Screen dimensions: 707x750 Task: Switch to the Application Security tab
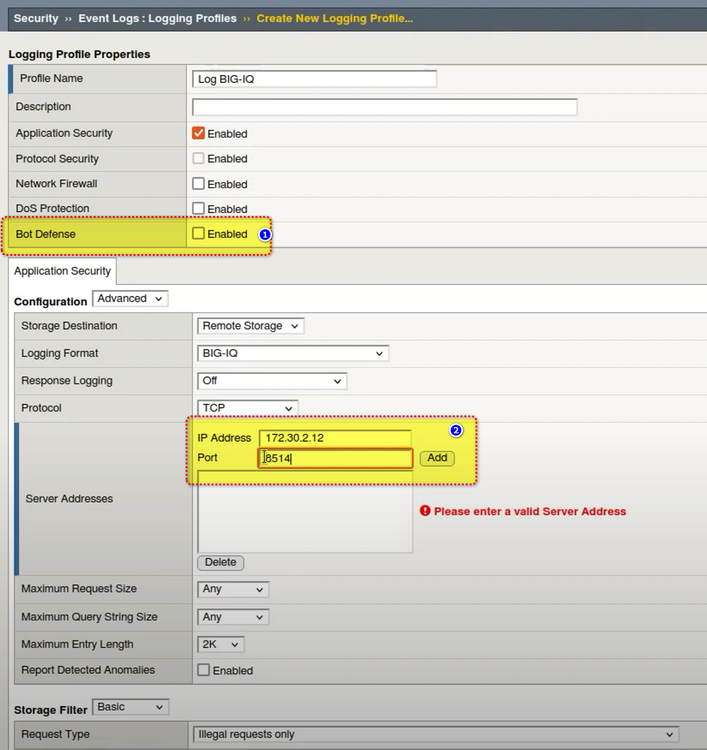[x=62, y=271]
